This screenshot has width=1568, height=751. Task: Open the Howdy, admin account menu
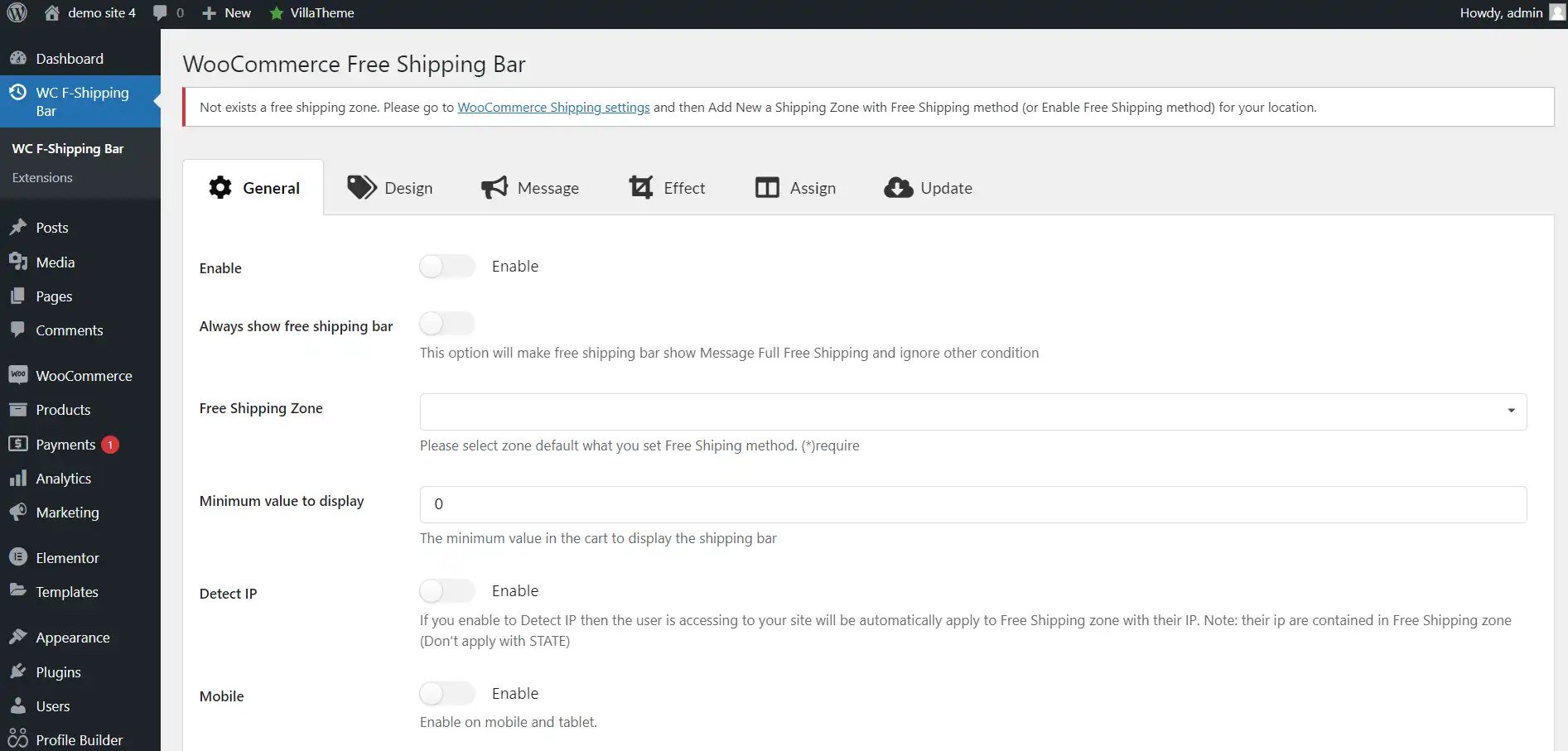(x=1512, y=12)
